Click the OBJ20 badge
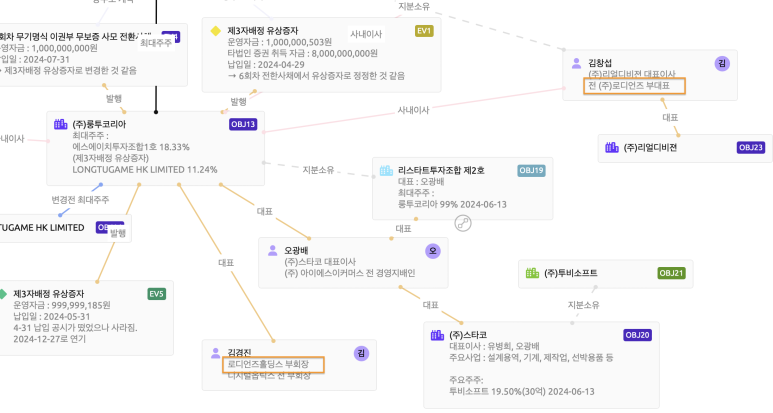The width and height of the screenshot is (773, 413). [x=637, y=335]
